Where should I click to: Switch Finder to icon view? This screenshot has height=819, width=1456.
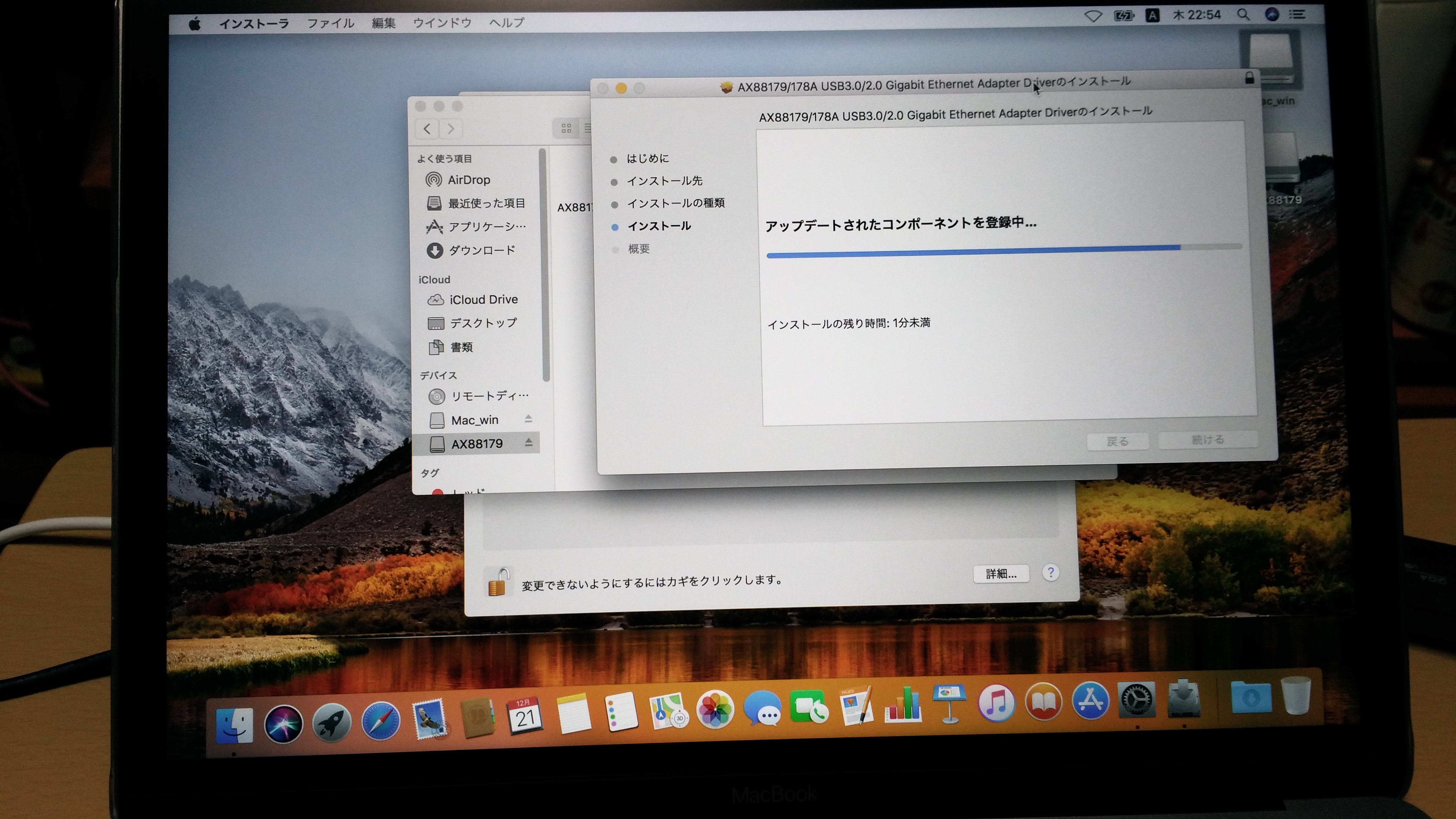566,128
